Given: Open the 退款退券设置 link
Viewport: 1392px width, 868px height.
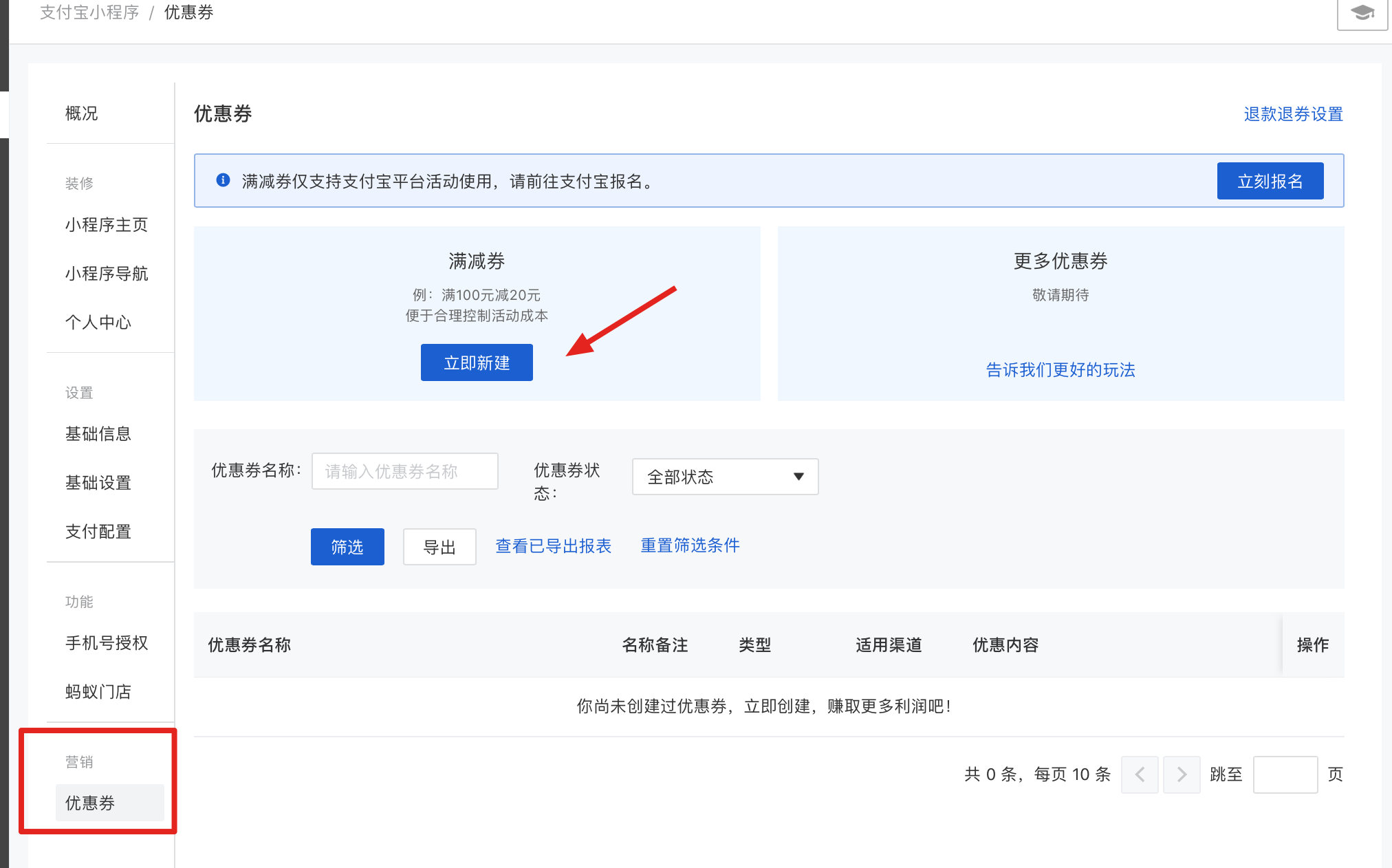Looking at the screenshot, I should (x=1294, y=114).
